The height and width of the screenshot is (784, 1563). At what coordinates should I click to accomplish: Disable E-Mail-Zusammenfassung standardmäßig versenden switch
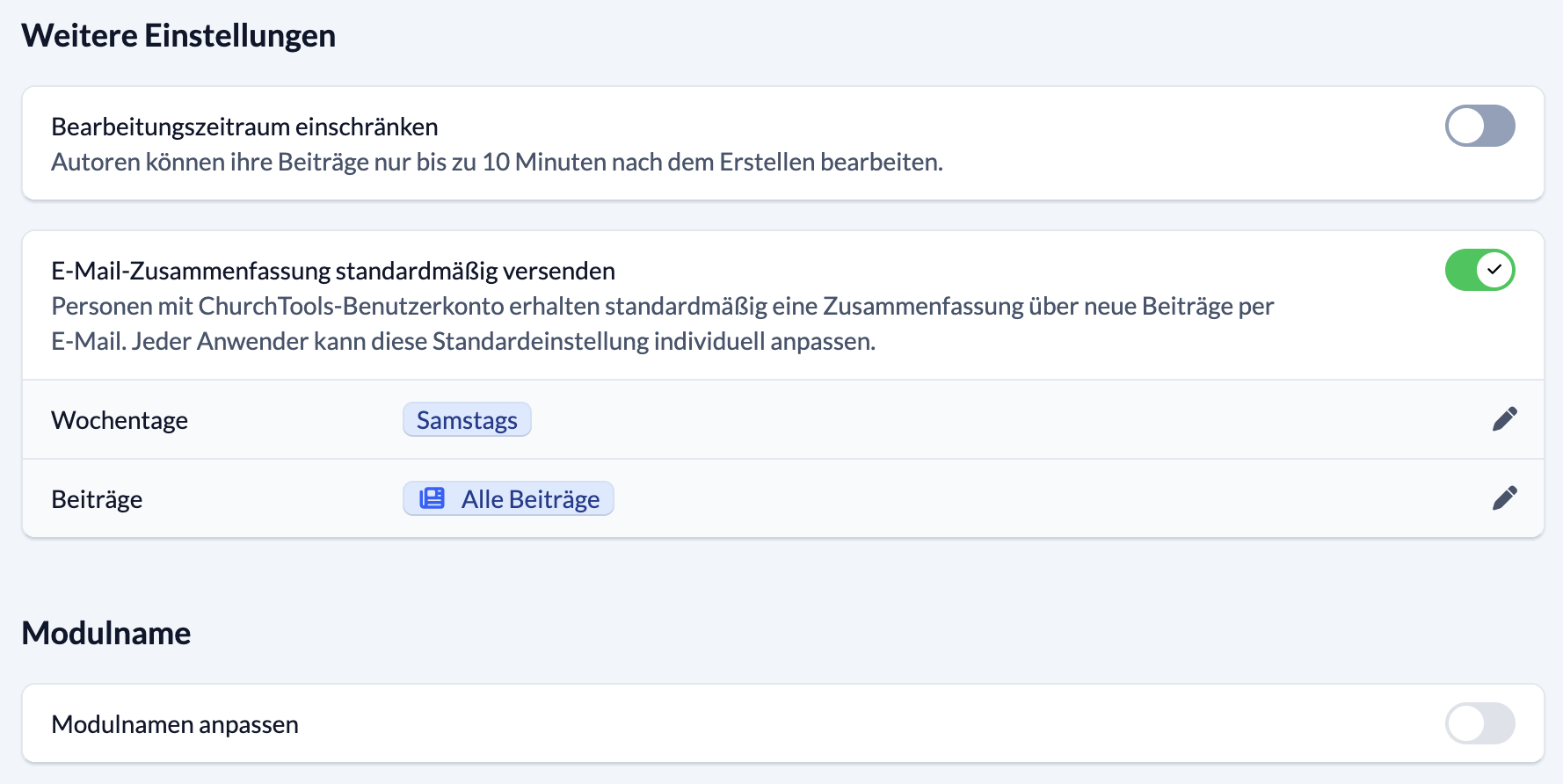(1480, 270)
